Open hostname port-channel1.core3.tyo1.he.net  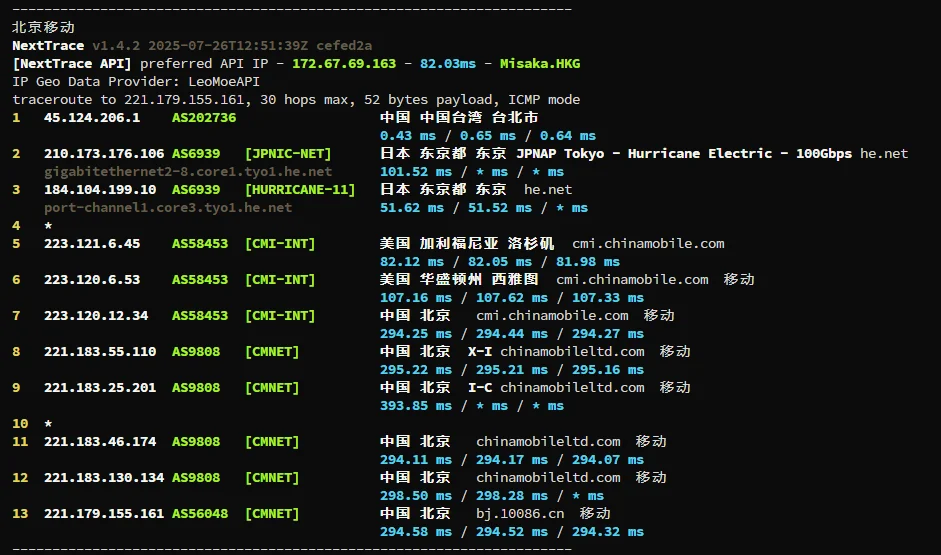pyautogui.click(x=168, y=207)
